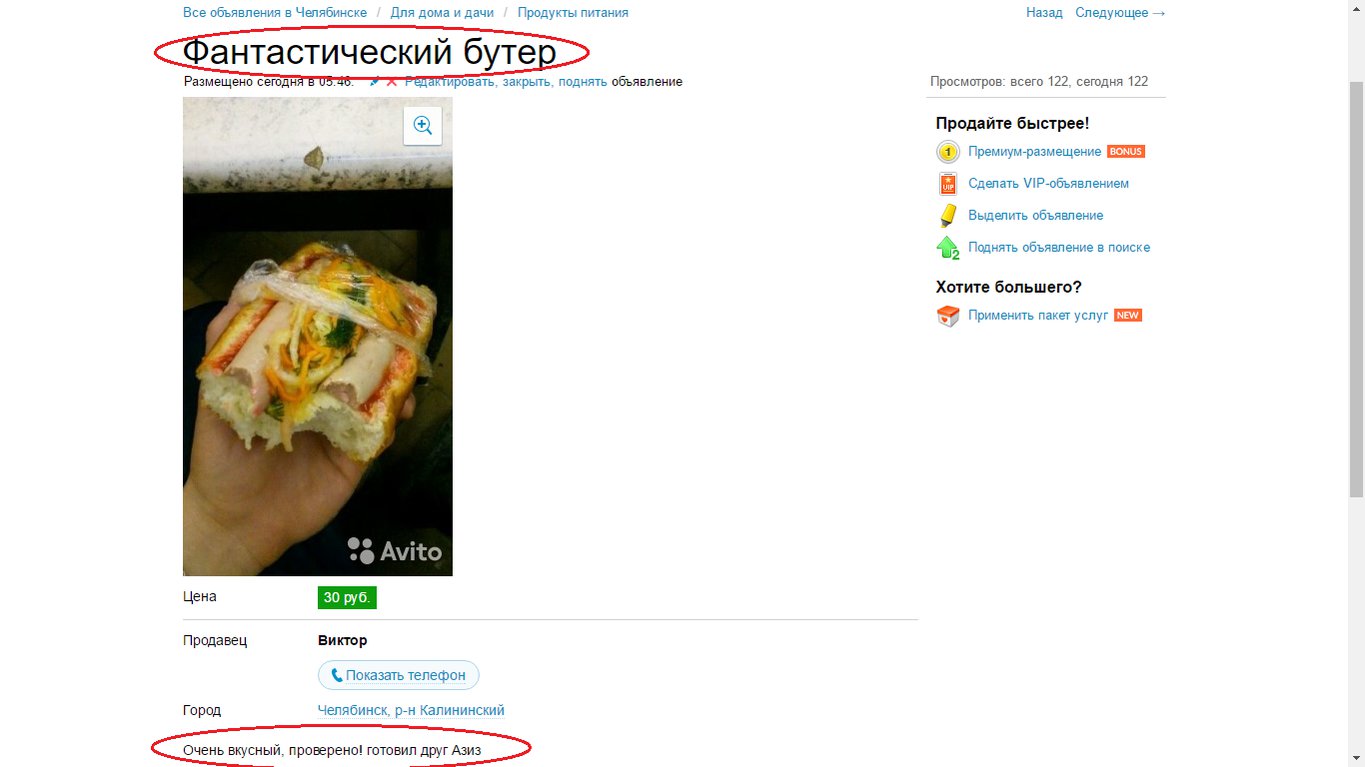
Task: Click 'Редактировать' link
Action: pyautogui.click(x=450, y=82)
